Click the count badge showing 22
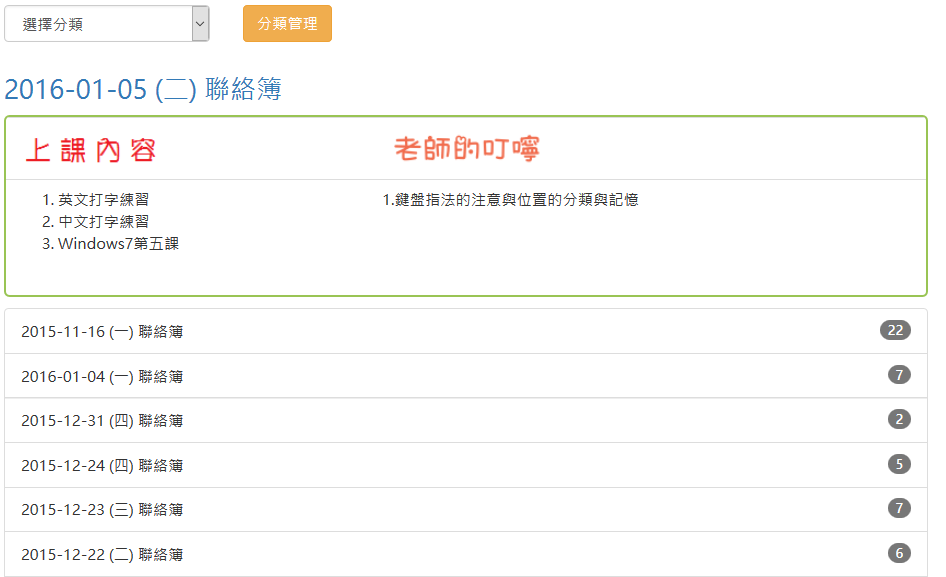The width and height of the screenshot is (946, 577). (x=895, y=331)
